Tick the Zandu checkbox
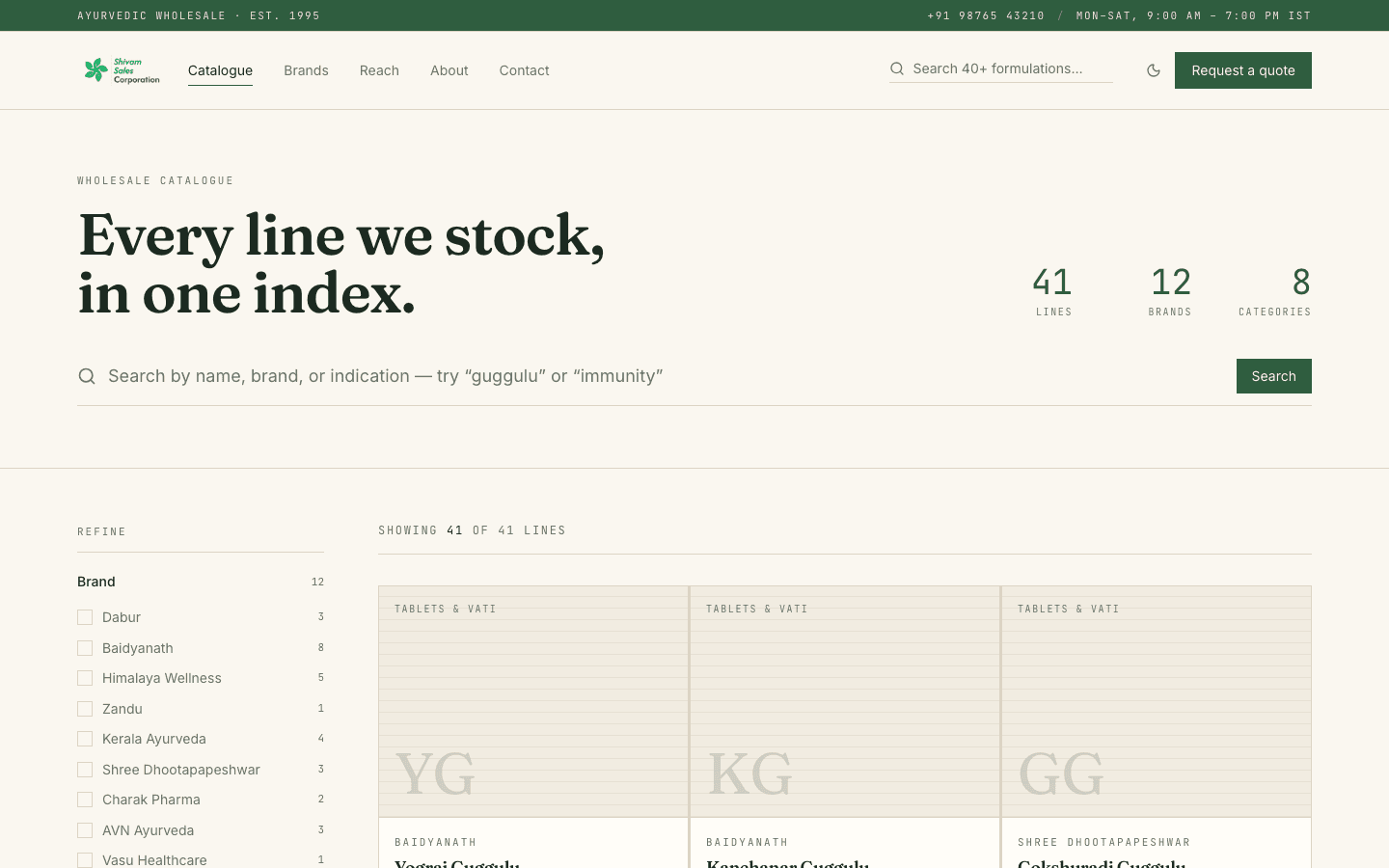Viewport: 1389px width, 868px height. [85, 709]
